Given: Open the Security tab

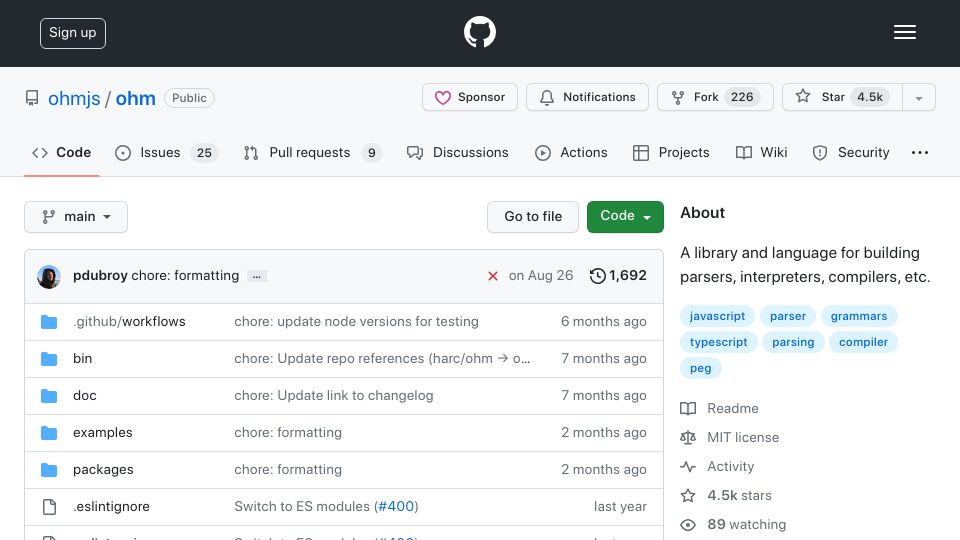Looking at the screenshot, I should (x=851, y=152).
